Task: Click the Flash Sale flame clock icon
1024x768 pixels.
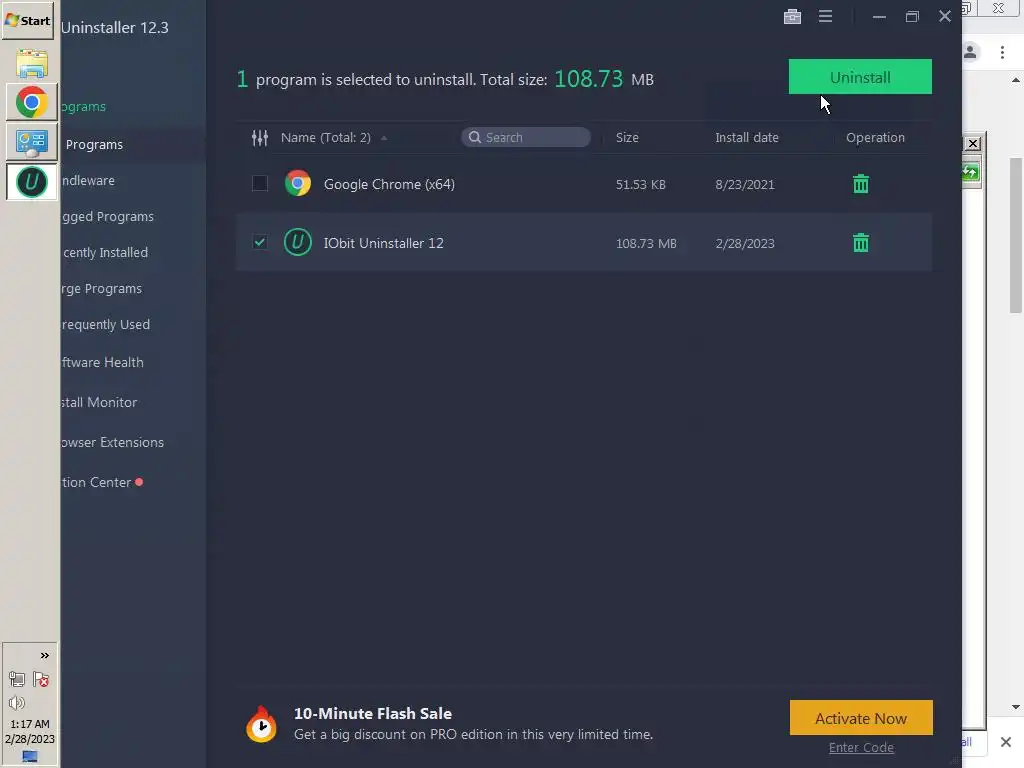Action: pyautogui.click(x=261, y=724)
